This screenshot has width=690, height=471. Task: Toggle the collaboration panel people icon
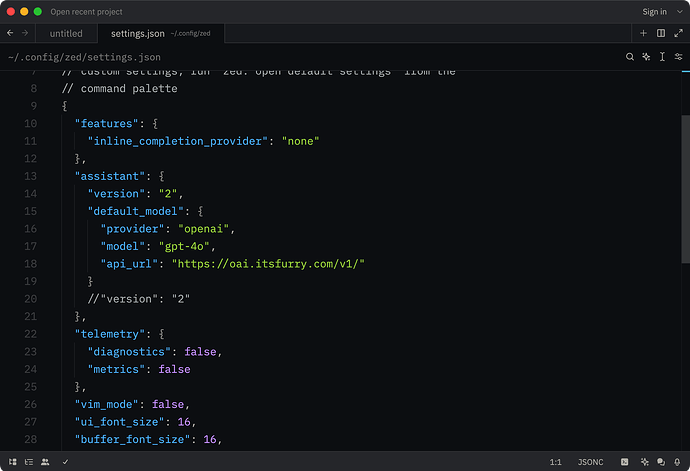point(45,462)
